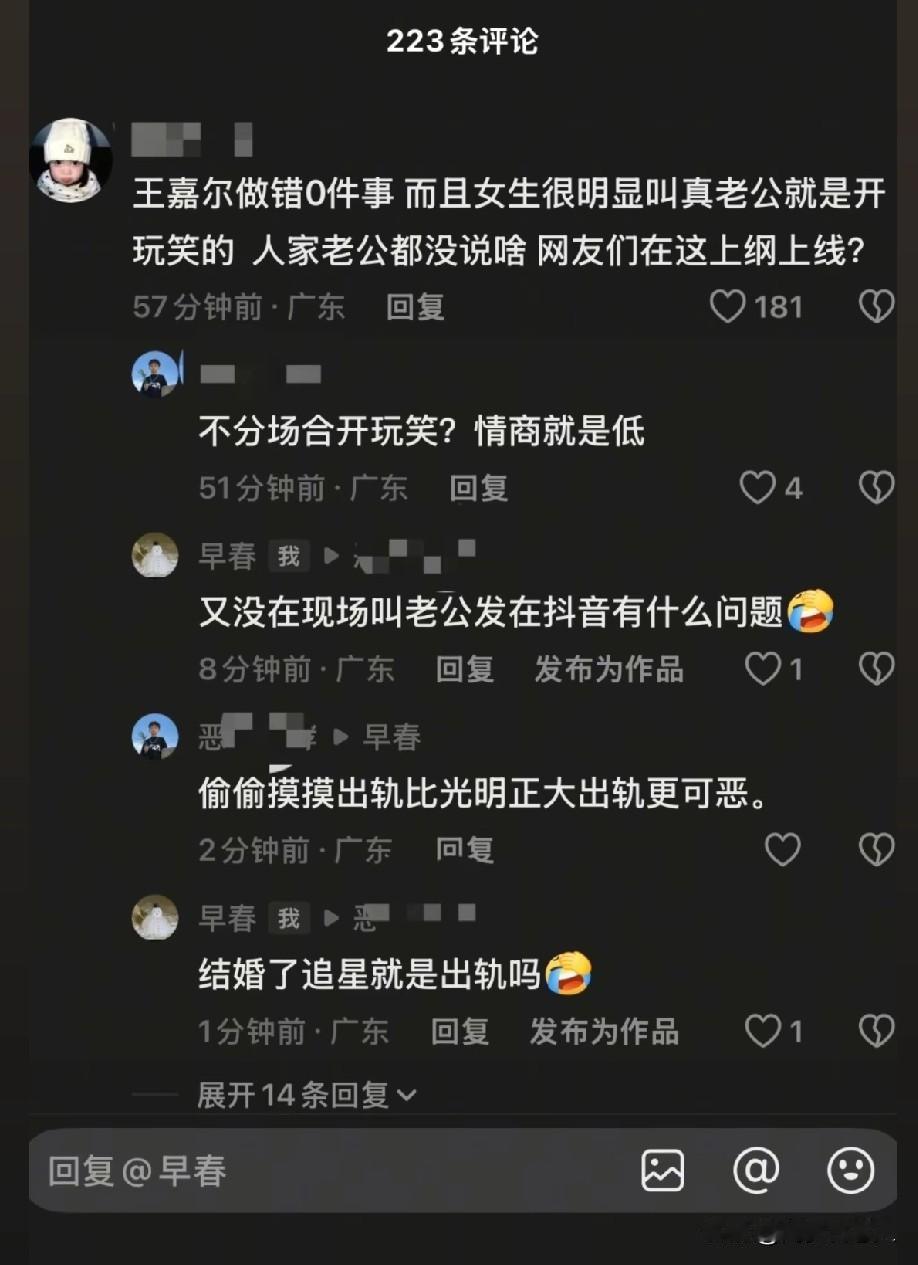This screenshot has width=918, height=1265.
Task: Like the '结婚了追星就是出轨吗' reply
Action: tap(762, 1031)
